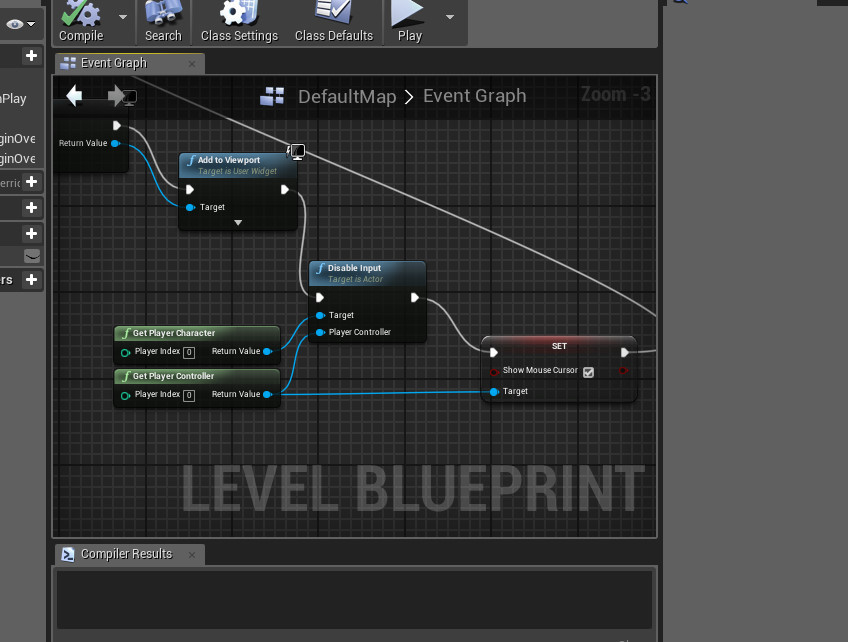Select the Get Player Character node header
848x642 pixels.
pos(197,333)
